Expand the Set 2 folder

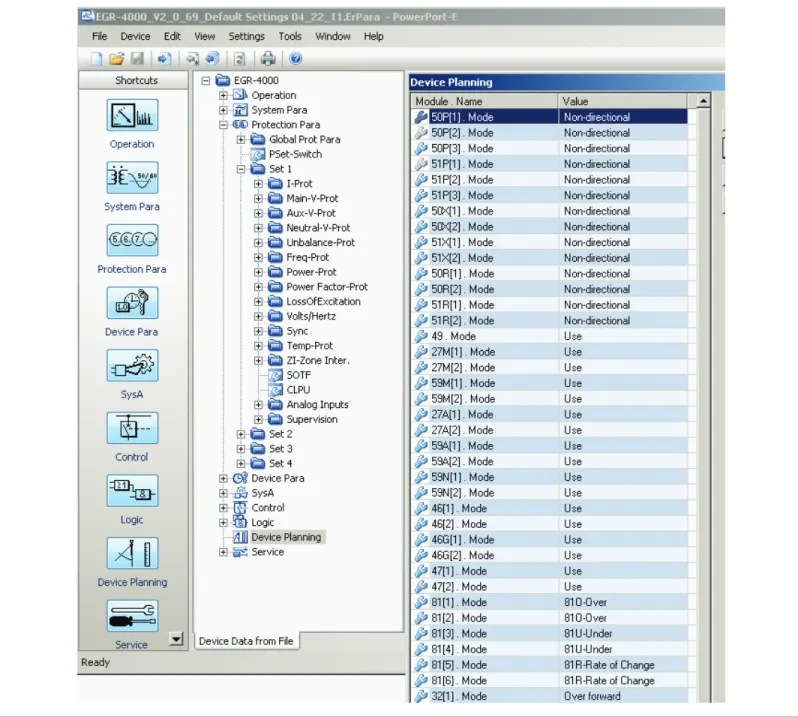tap(241, 434)
